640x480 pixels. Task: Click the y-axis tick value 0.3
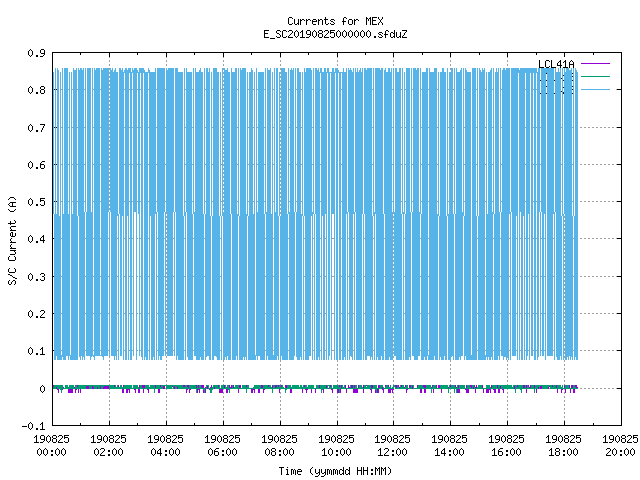click(36, 277)
